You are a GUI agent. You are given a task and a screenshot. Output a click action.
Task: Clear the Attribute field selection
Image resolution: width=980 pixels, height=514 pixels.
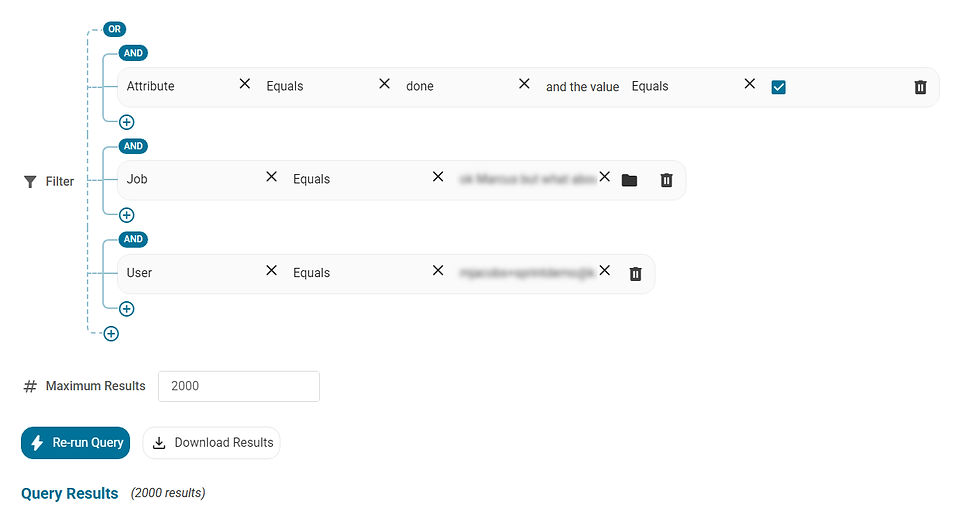(244, 84)
